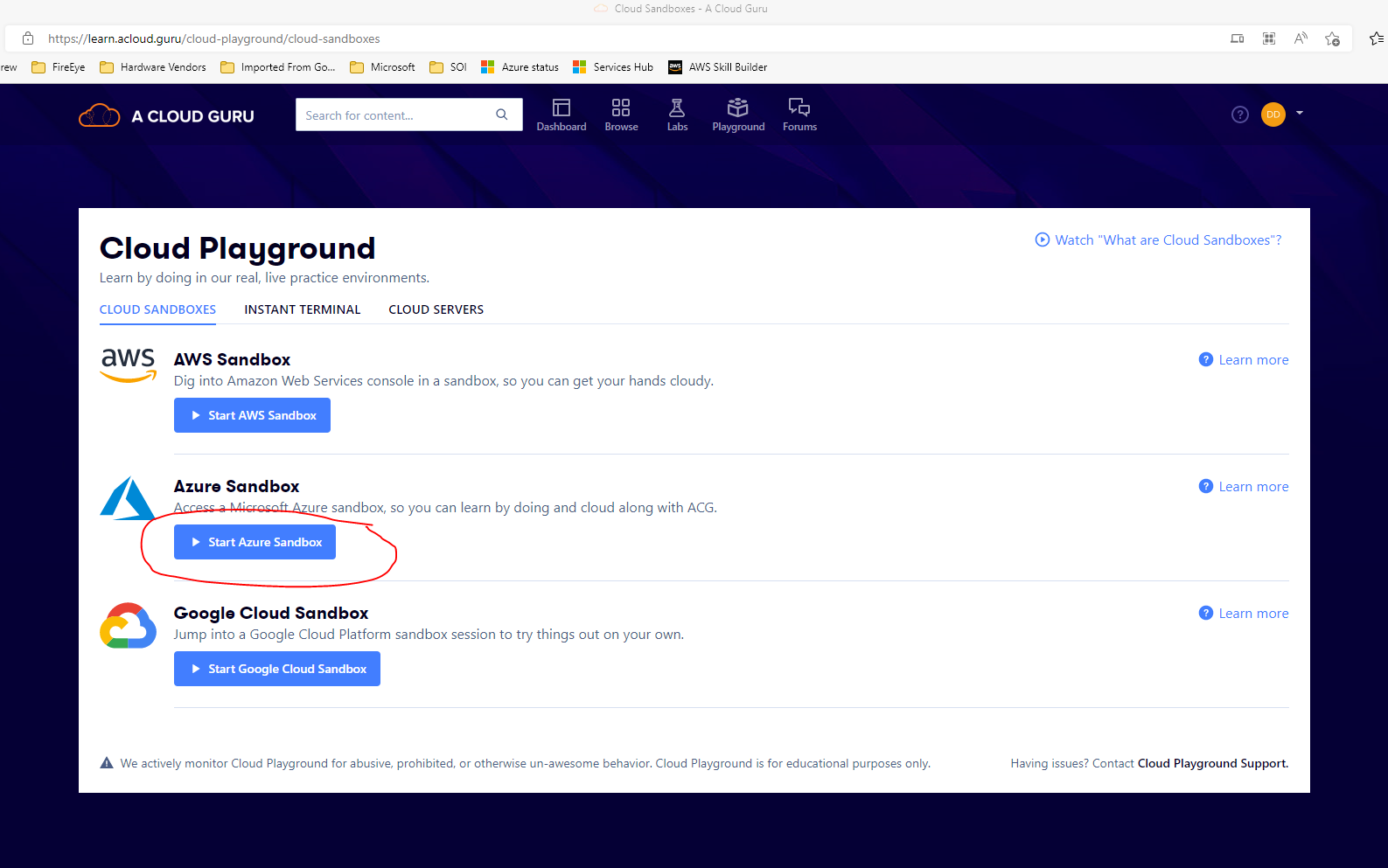Screen dimensions: 1388x868
Task: Open the Imported From Go... bookmarks folder
Action: click(x=278, y=67)
